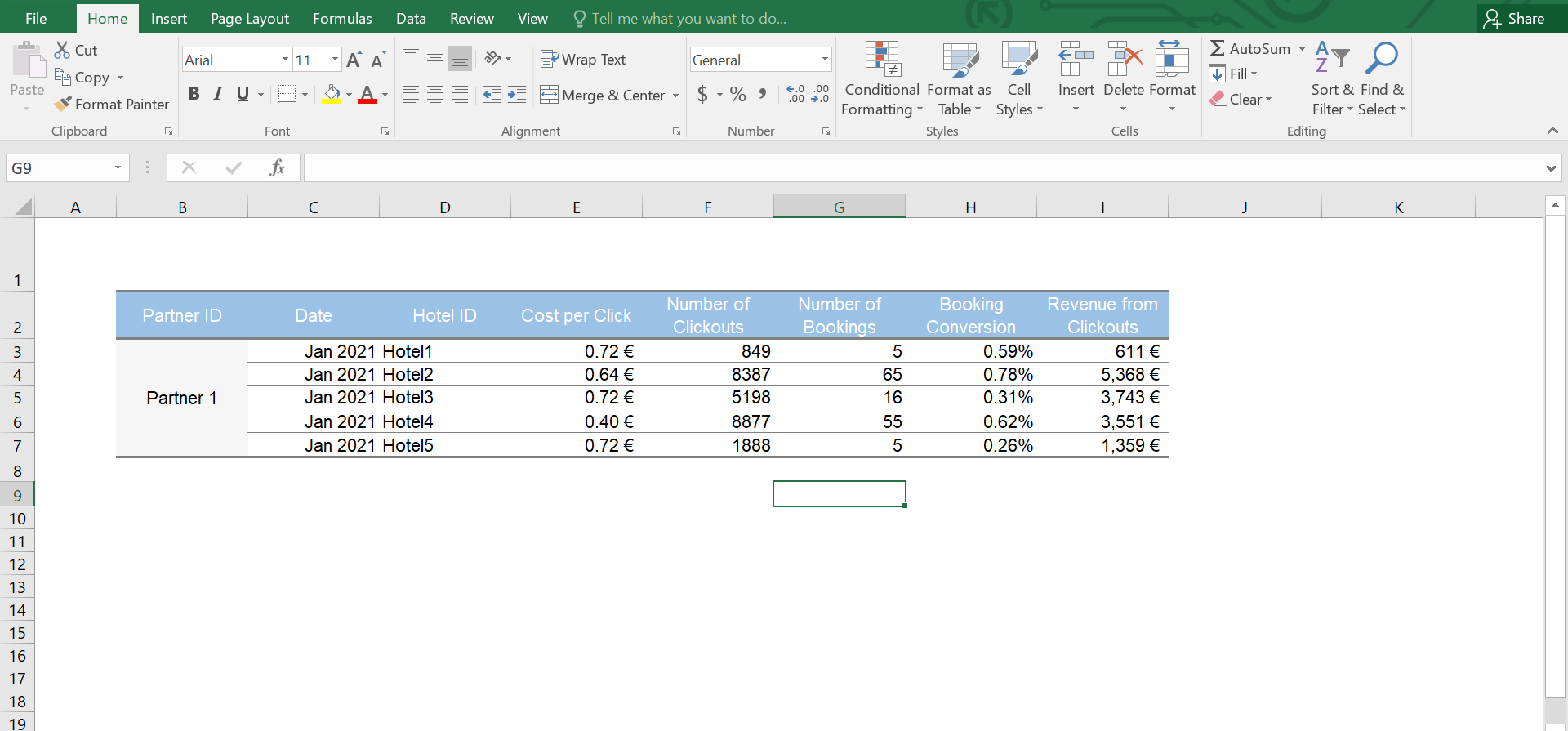The image size is (1568, 731).
Task: Toggle Underline formatting
Action: point(243,94)
